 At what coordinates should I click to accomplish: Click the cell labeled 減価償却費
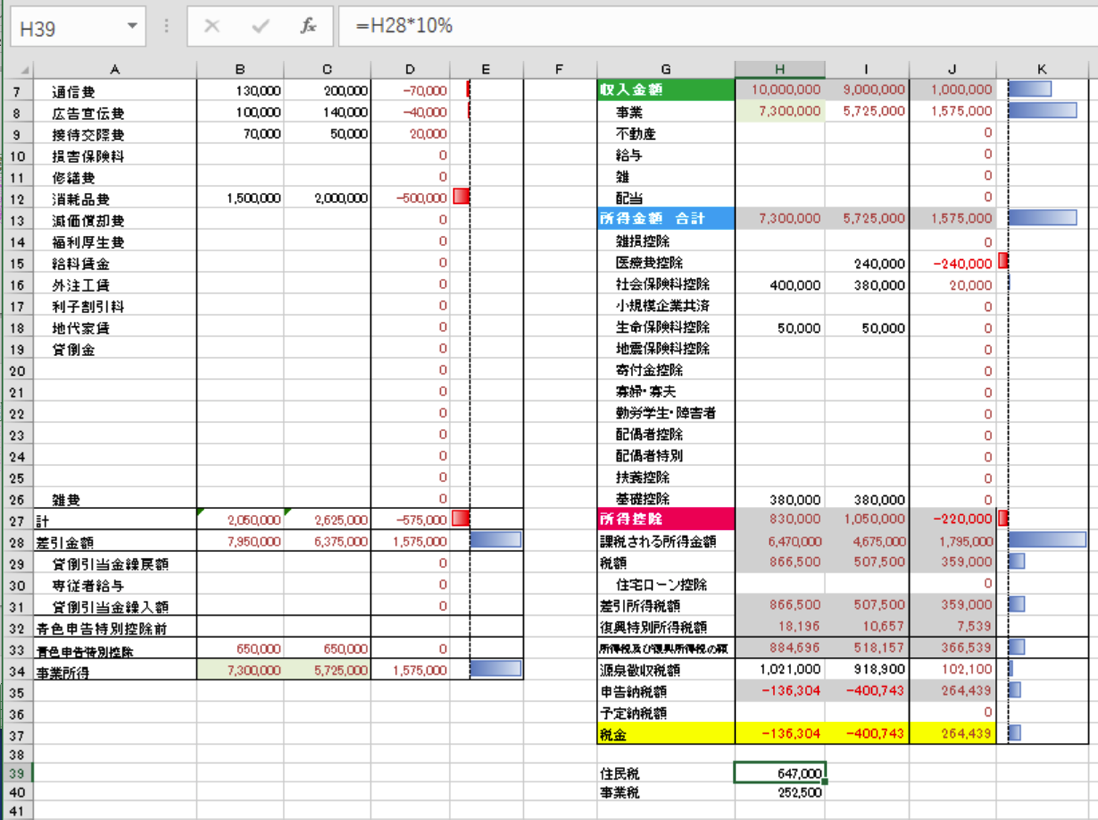tap(115, 221)
